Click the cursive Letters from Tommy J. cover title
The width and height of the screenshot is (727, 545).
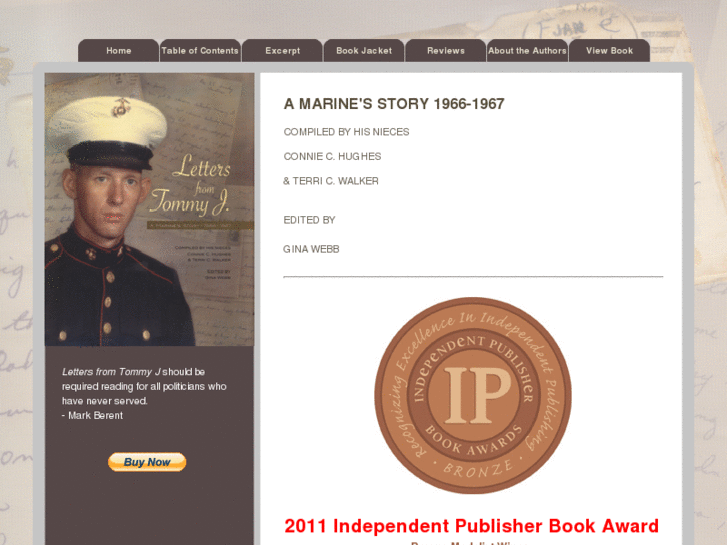[x=191, y=186]
